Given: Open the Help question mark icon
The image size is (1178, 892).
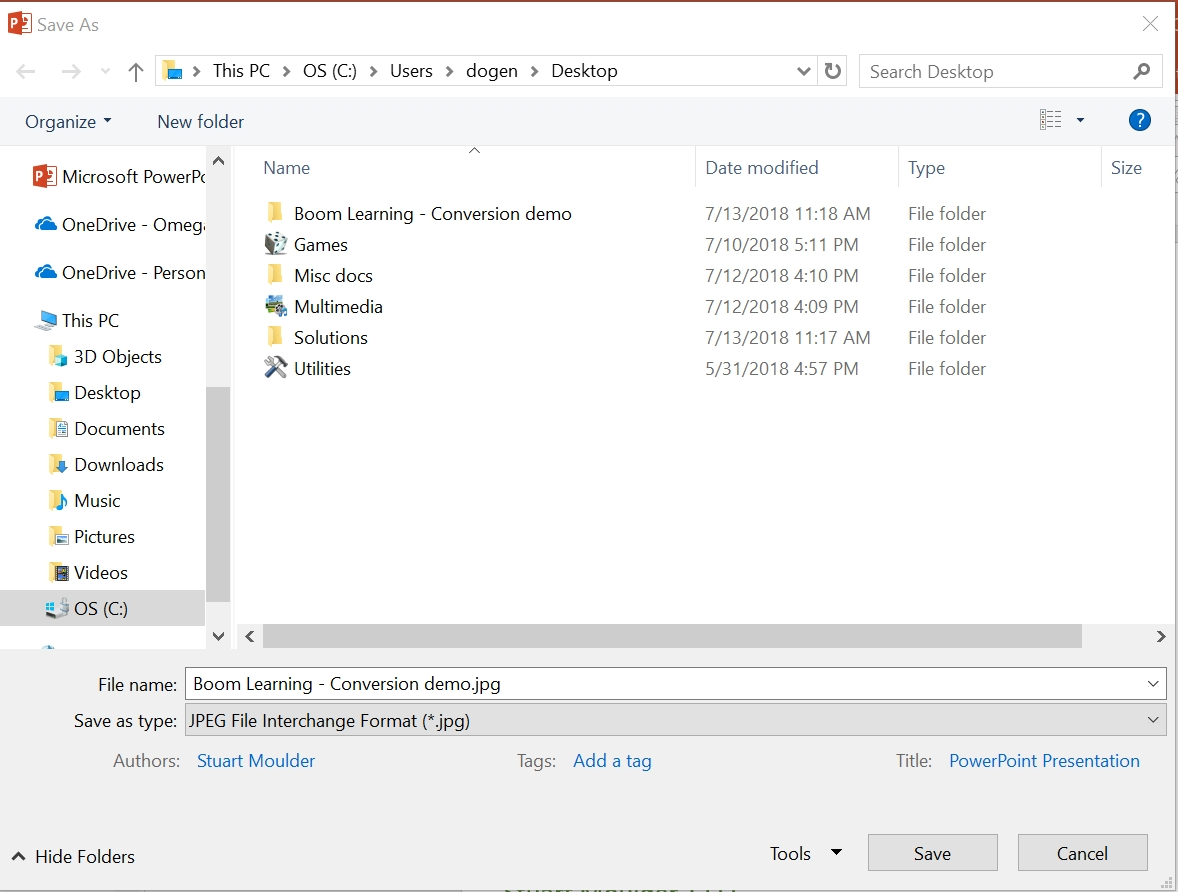Looking at the screenshot, I should click(1139, 119).
